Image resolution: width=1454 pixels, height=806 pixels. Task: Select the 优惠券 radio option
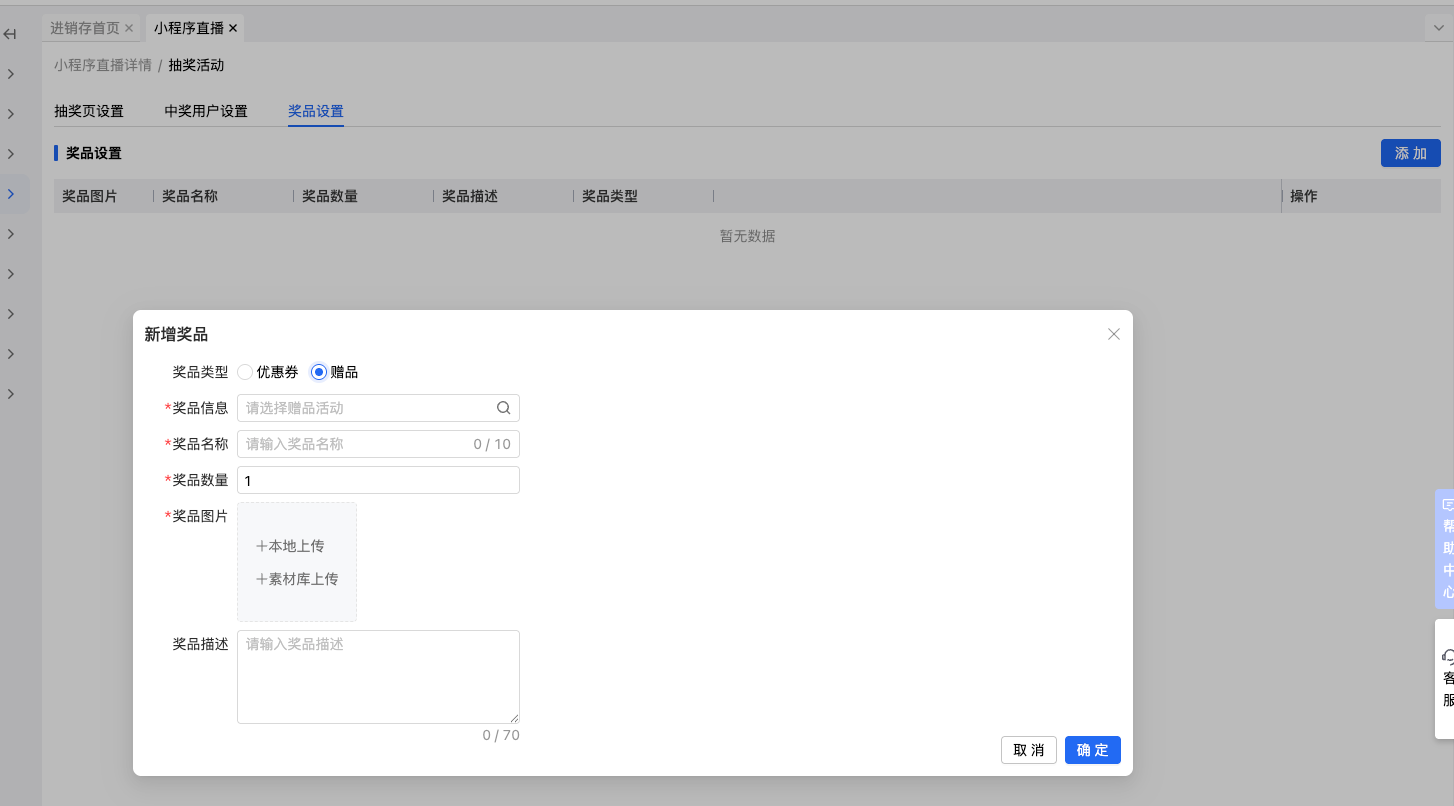click(246, 372)
